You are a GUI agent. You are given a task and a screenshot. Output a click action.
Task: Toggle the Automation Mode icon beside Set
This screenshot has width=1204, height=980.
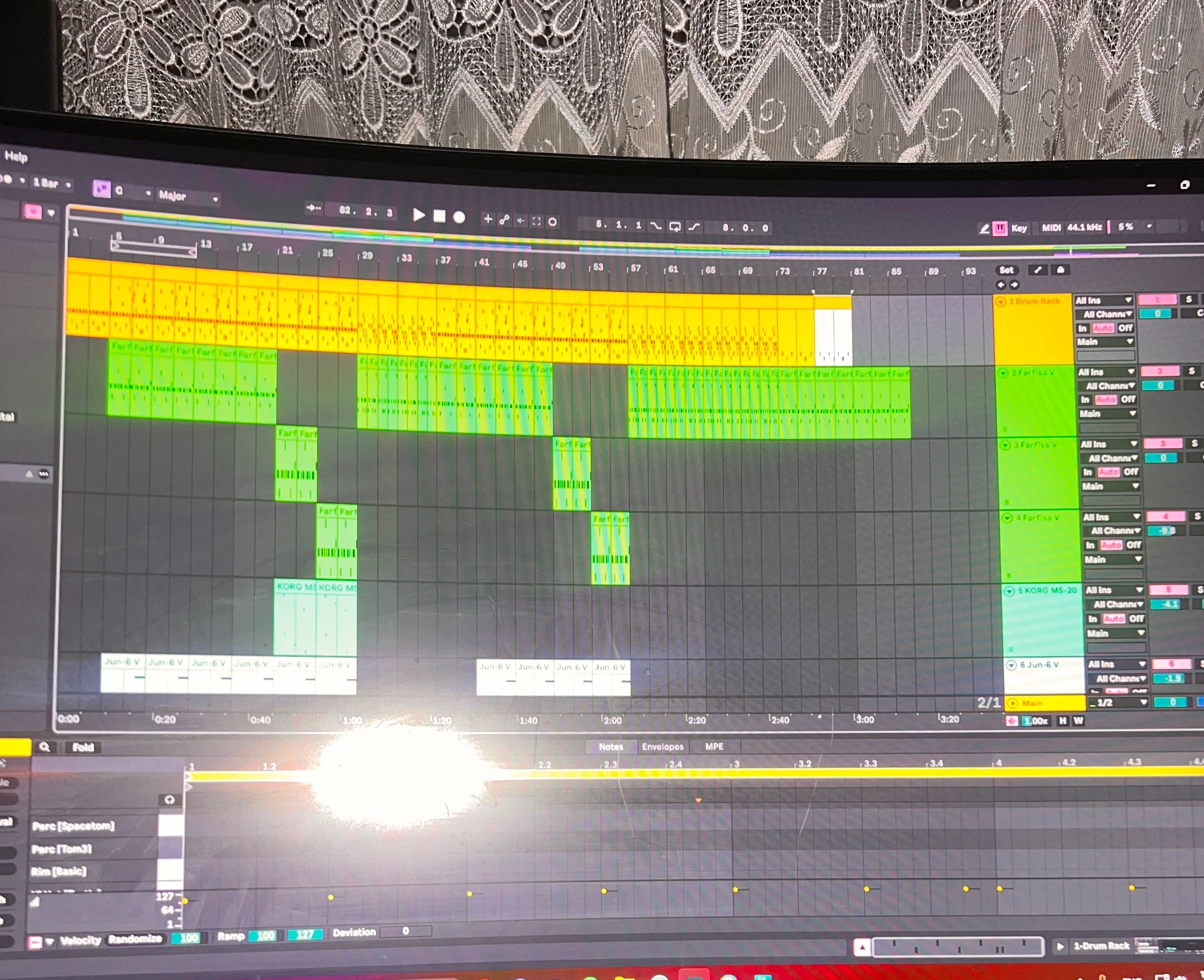(1038, 270)
